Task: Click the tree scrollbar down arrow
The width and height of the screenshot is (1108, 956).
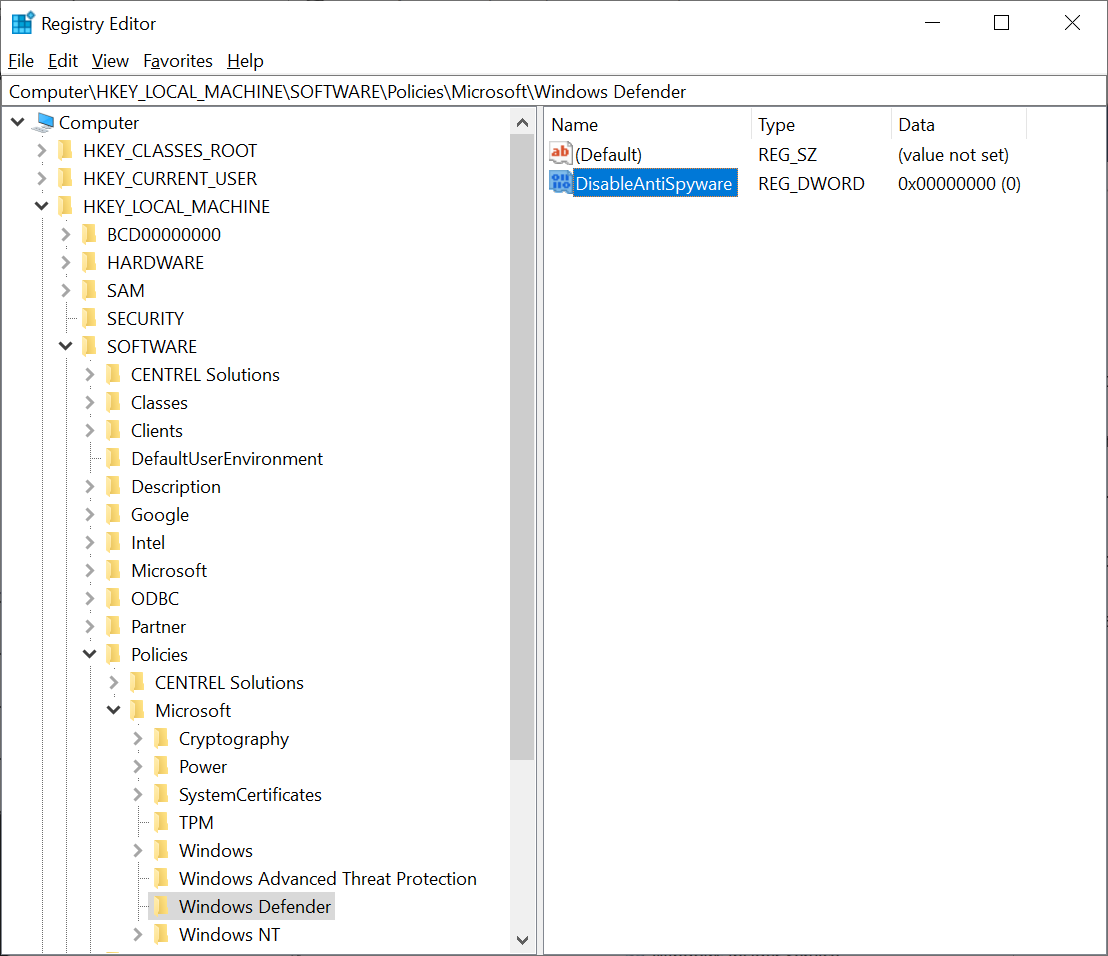Action: [522, 940]
